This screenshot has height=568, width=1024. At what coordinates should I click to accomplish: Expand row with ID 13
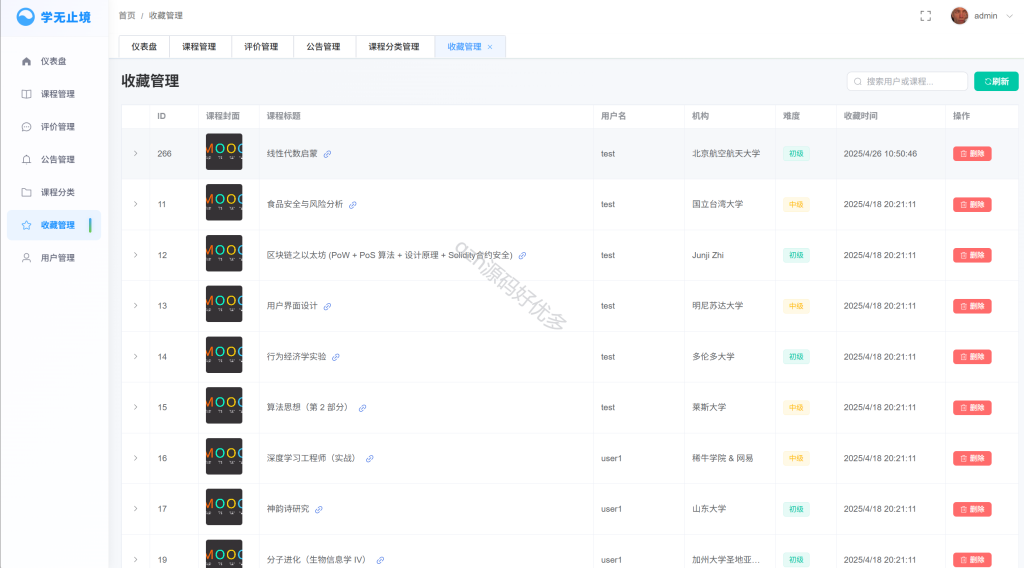(x=136, y=306)
